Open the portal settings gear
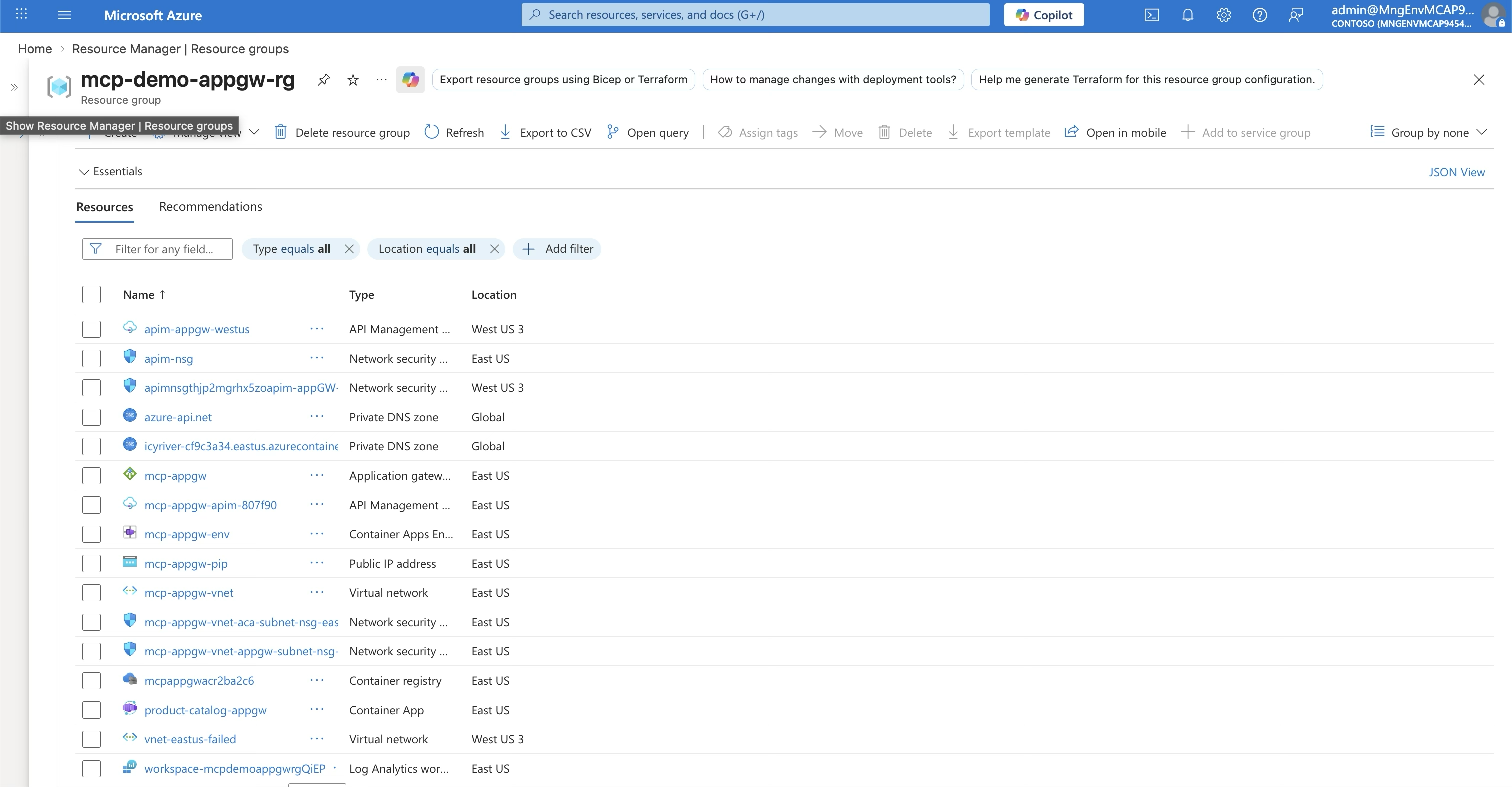Image resolution: width=1512 pixels, height=787 pixels. click(x=1224, y=15)
